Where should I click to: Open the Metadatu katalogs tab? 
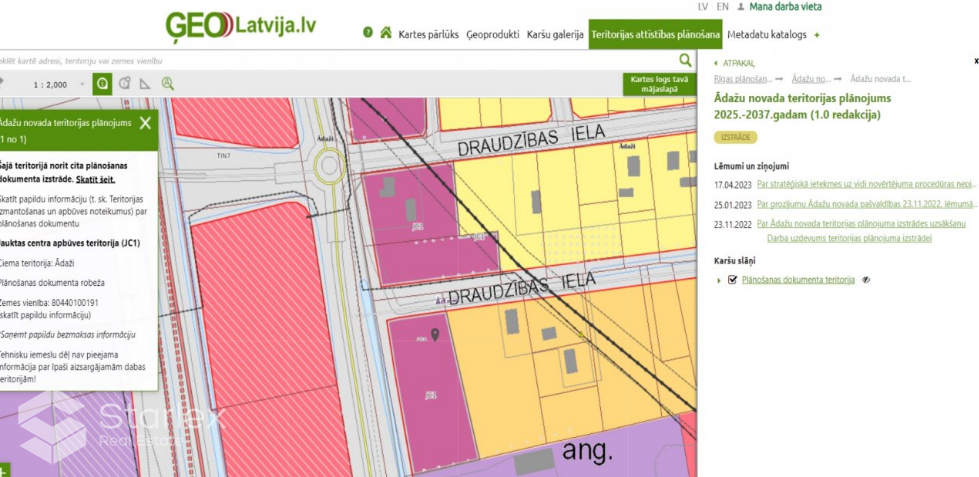766,34
